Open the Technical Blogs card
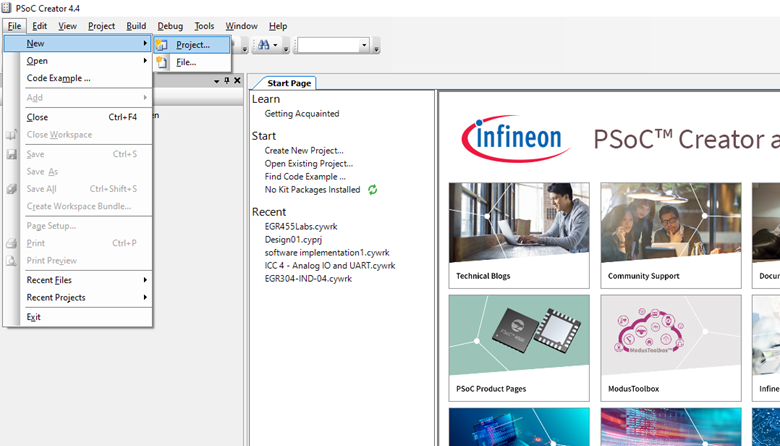 (x=519, y=235)
